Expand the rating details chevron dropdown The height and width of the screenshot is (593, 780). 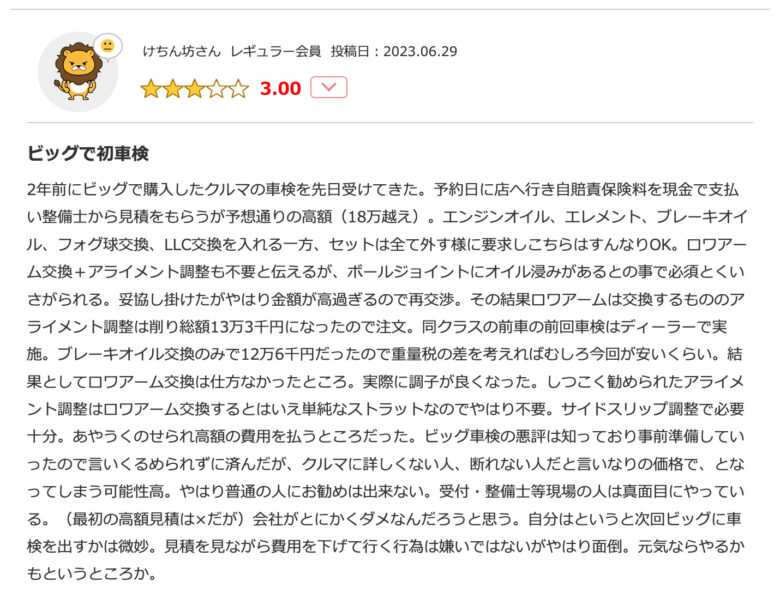coord(329,88)
